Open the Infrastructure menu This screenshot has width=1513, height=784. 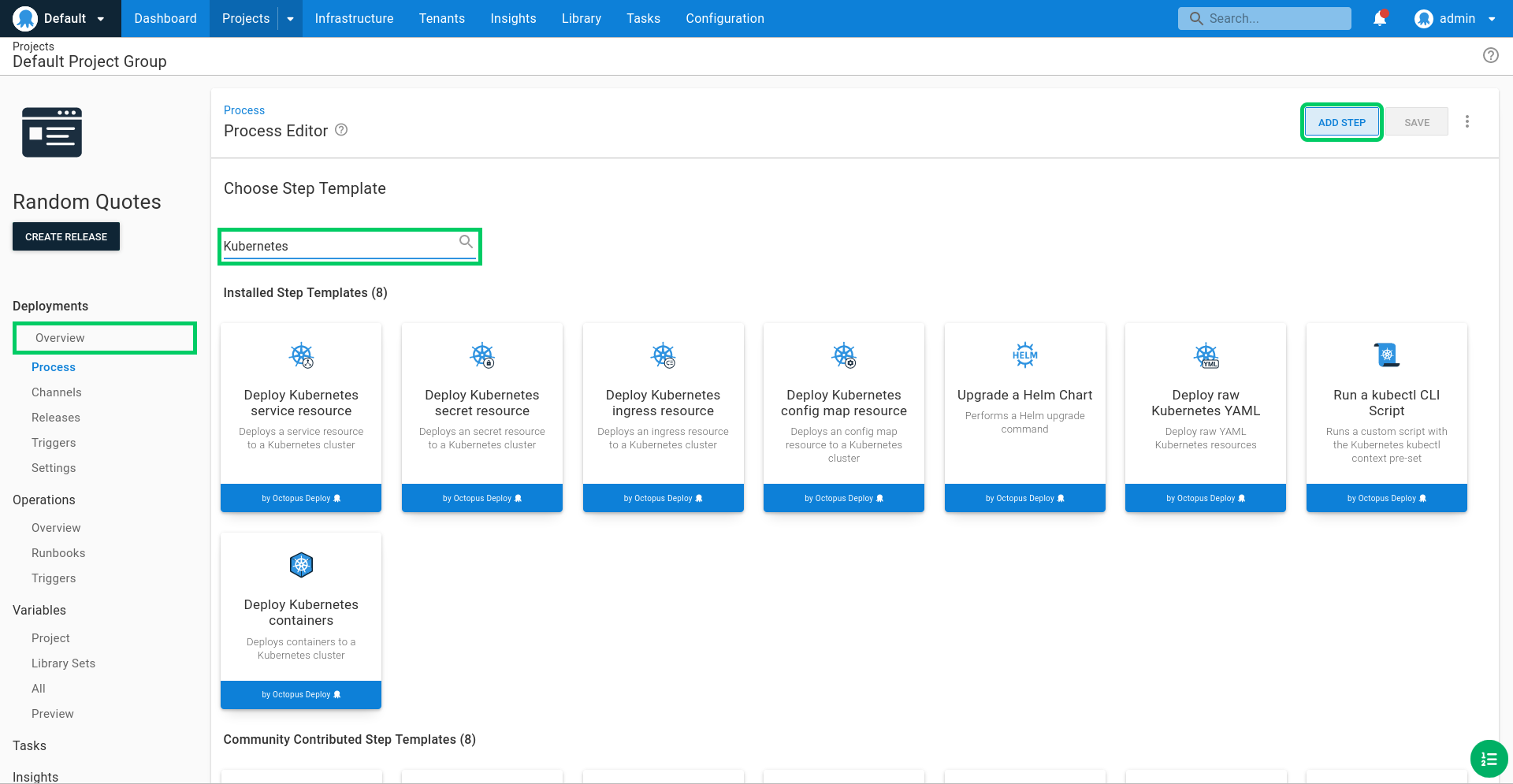(x=354, y=18)
